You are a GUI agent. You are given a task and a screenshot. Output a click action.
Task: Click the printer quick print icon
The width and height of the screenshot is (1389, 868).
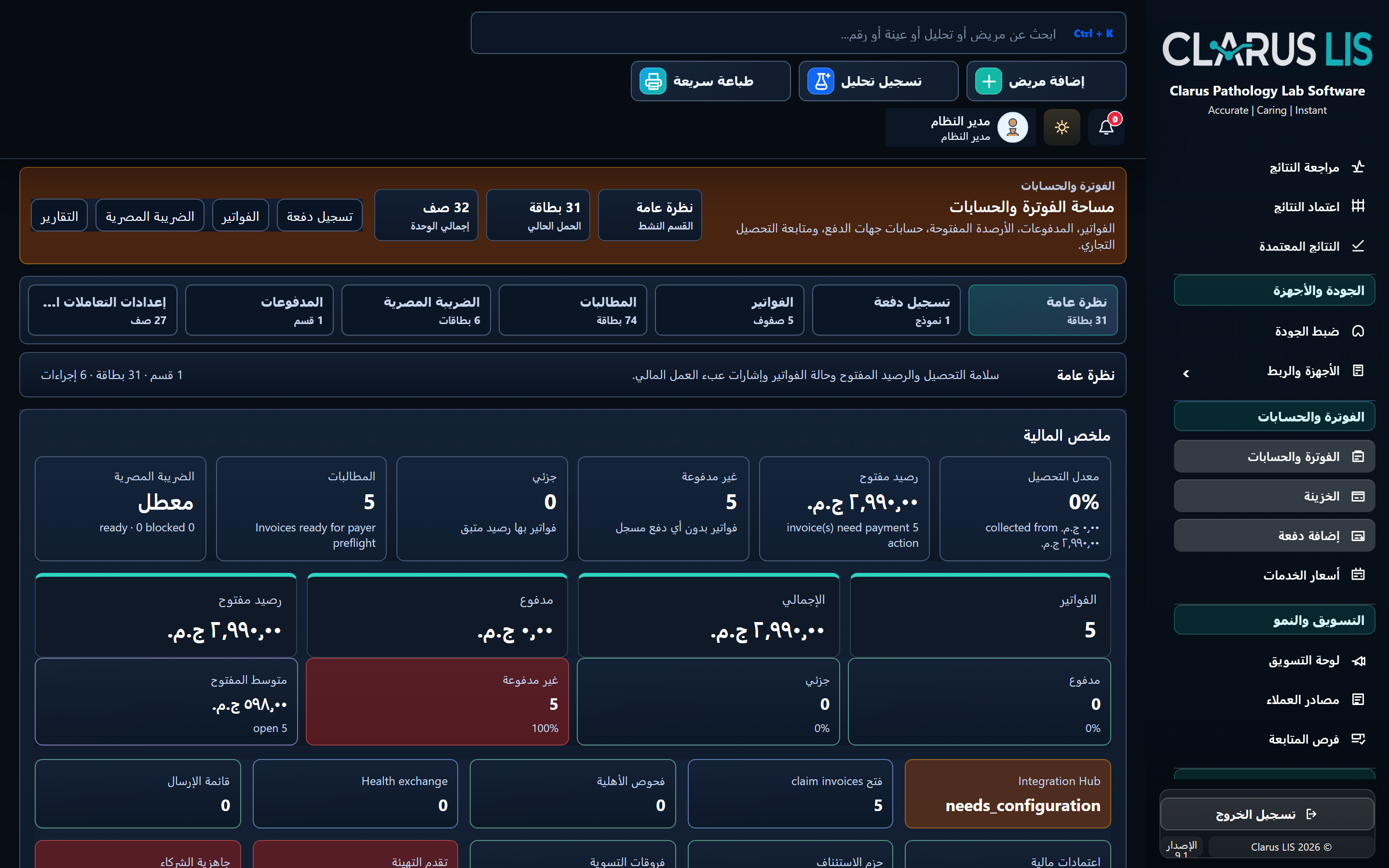(x=653, y=81)
